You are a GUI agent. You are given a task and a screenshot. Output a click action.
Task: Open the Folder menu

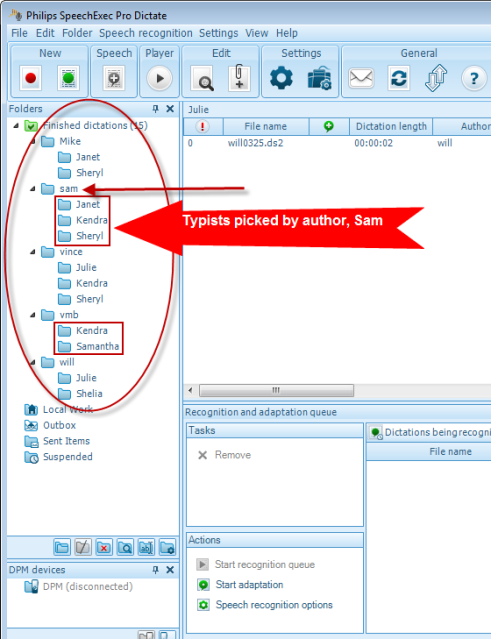pyautogui.click(x=77, y=33)
